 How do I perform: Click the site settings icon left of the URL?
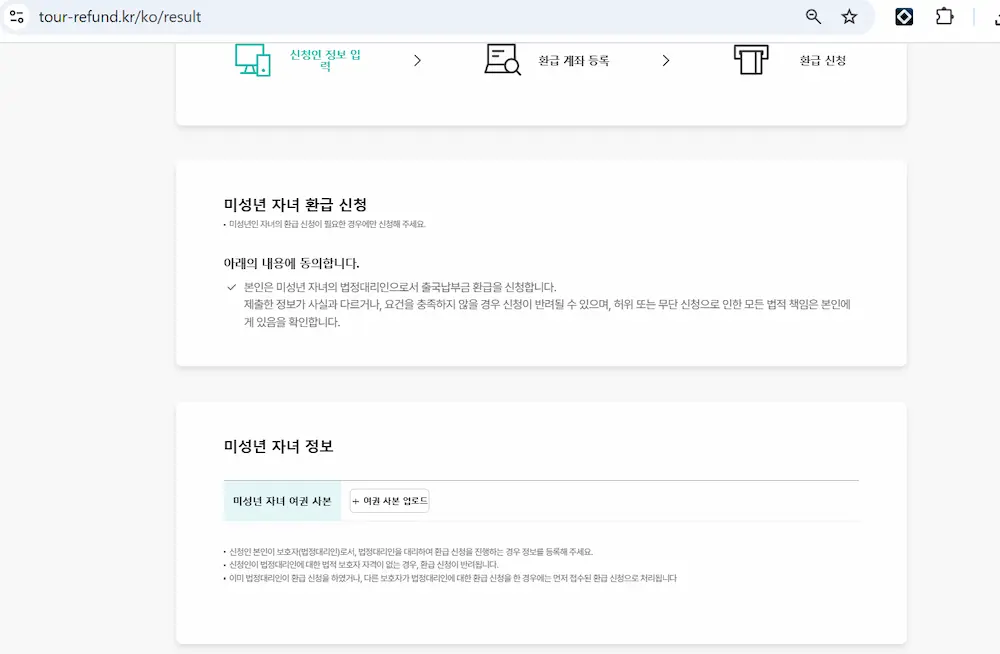(x=15, y=16)
